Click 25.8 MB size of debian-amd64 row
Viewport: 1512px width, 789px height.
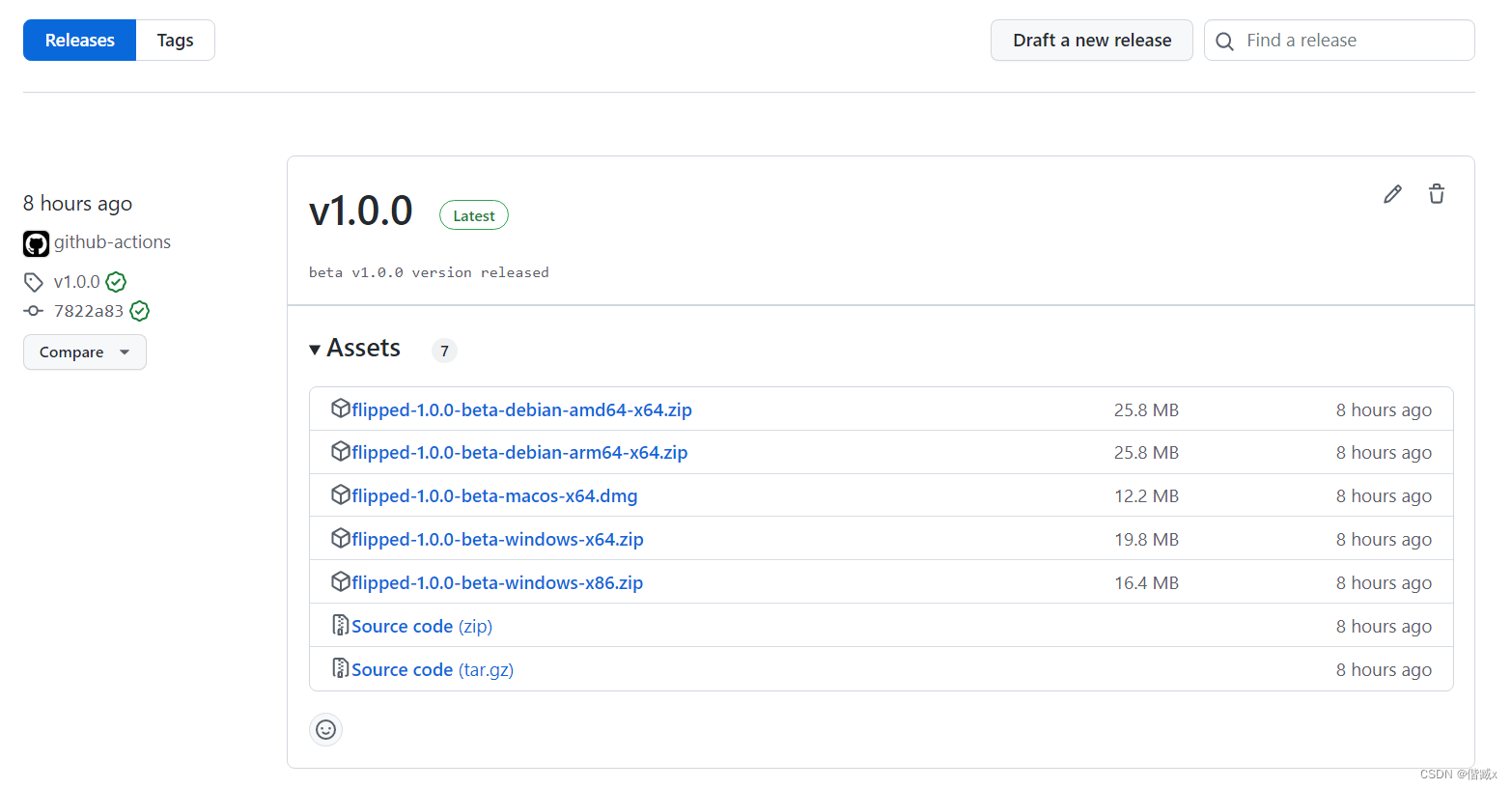point(1146,410)
